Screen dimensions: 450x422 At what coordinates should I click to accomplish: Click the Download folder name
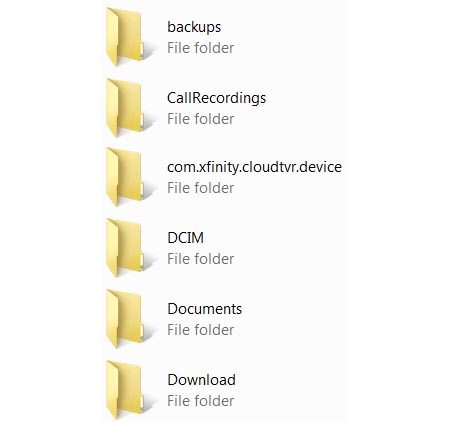(x=202, y=380)
